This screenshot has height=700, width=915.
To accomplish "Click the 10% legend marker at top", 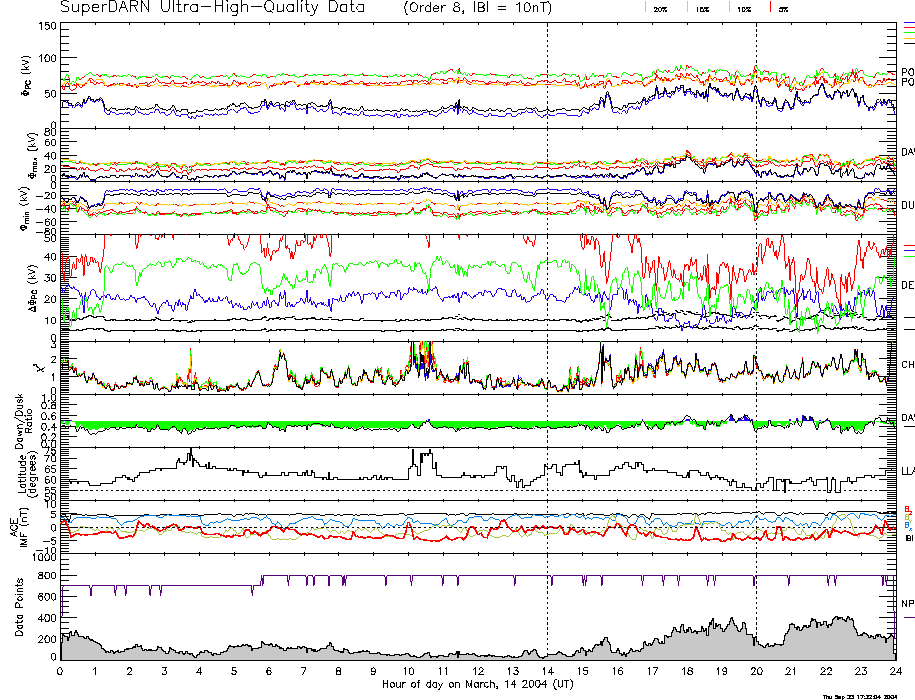I will coord(743,8).
